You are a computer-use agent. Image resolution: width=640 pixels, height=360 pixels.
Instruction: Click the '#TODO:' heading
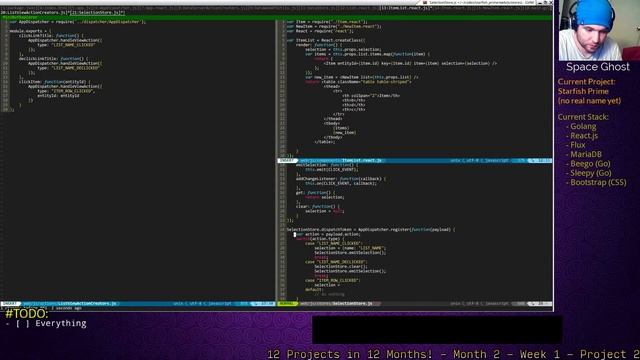coord(27,313)
